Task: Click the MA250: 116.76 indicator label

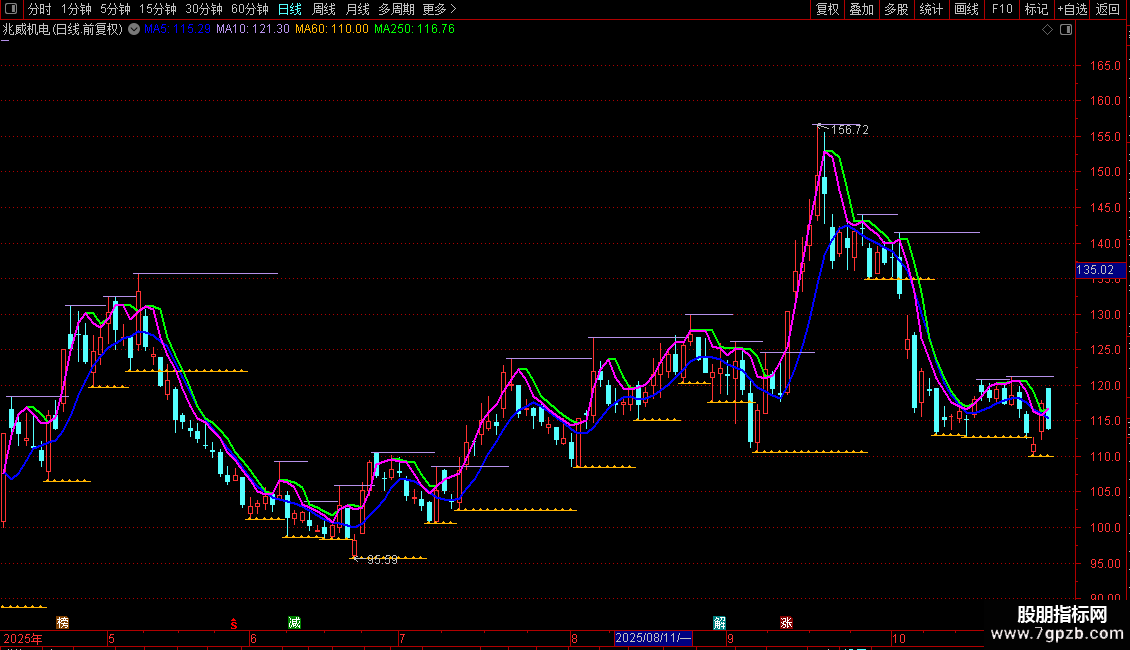Action: tap(414, 30)
